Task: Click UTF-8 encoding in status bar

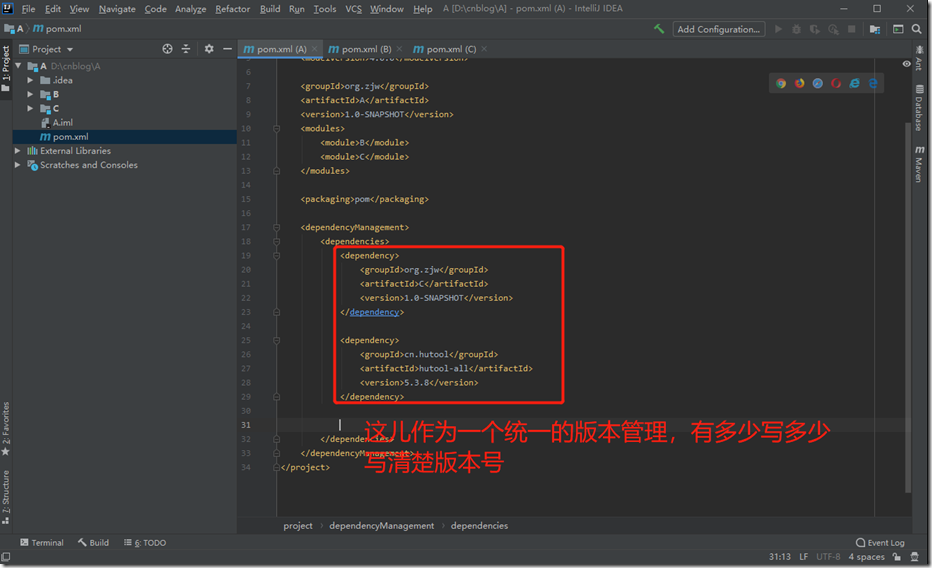Action: [x=828, y=557]
